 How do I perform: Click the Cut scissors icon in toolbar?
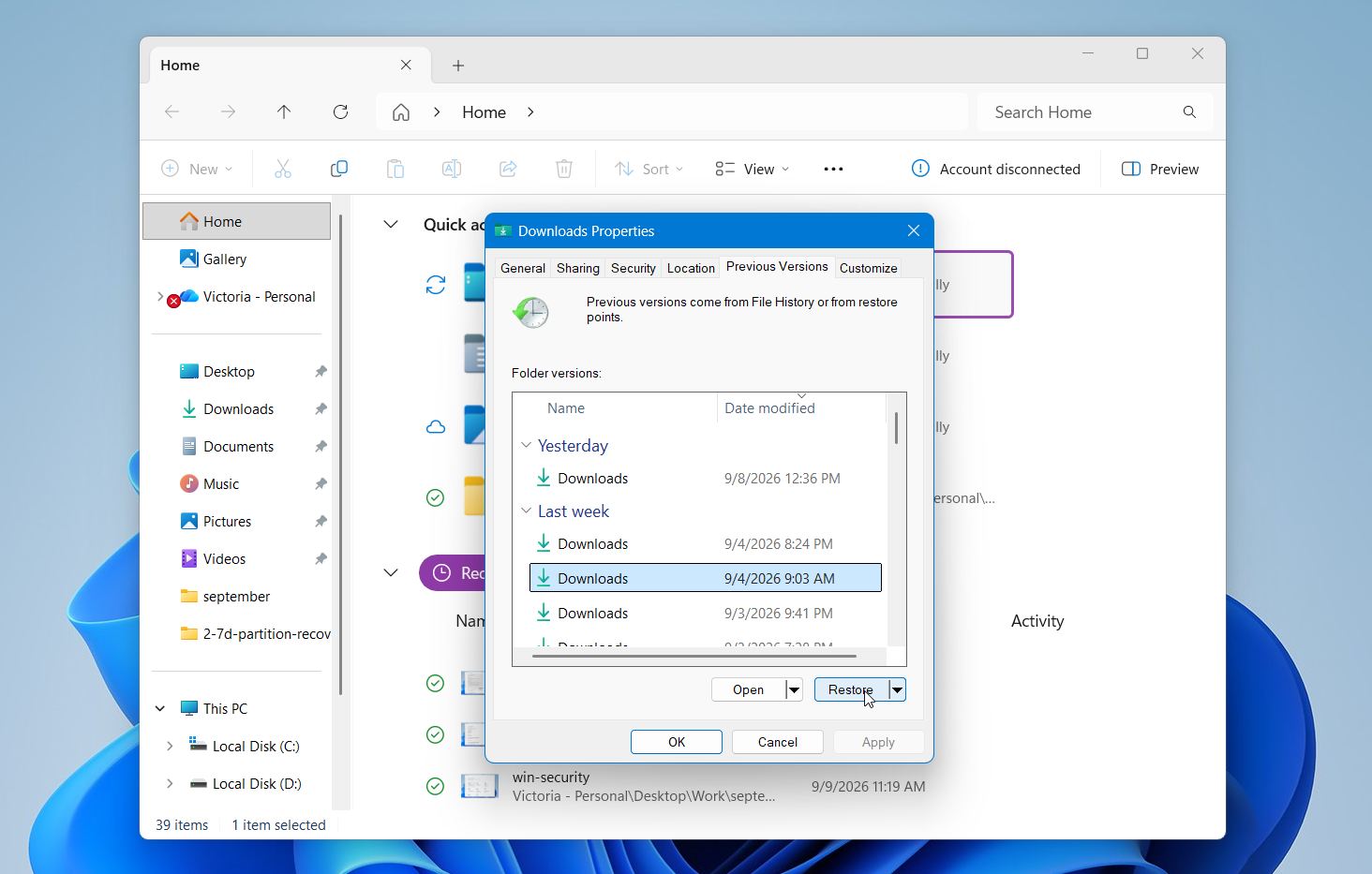283,169
